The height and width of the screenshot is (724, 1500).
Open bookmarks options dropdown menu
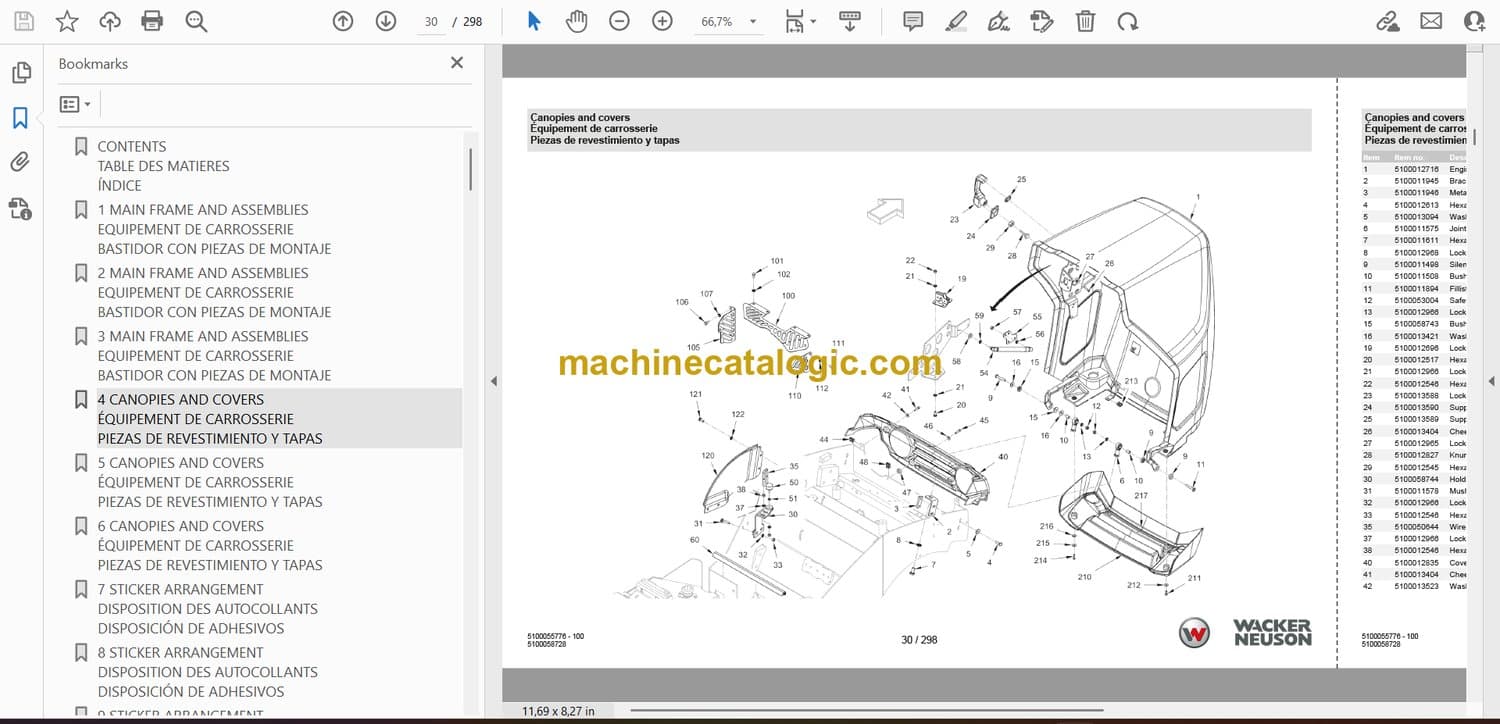[75, 104]
